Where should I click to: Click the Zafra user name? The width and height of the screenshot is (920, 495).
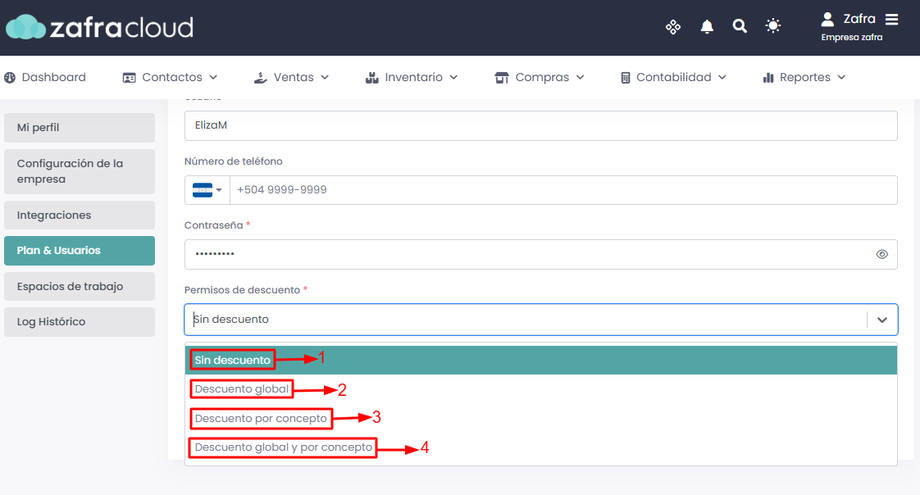pos(859,19)
